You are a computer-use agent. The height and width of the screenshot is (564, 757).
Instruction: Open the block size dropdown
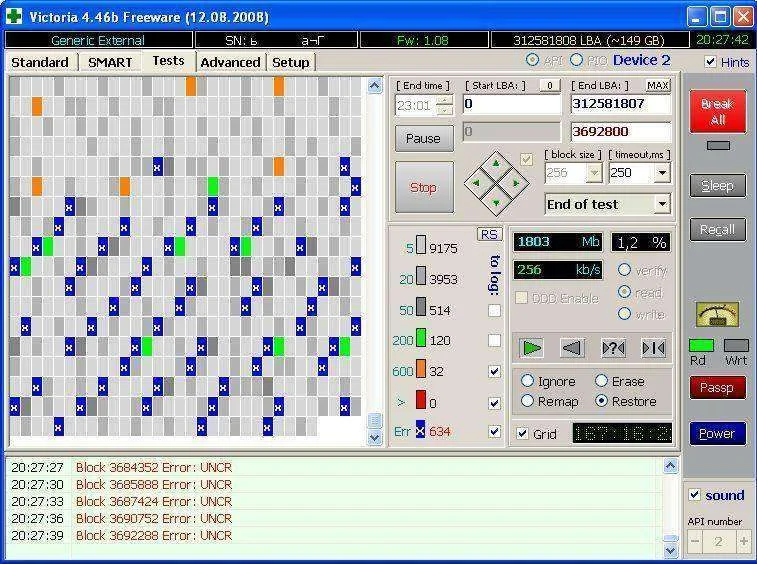(594, 172)
